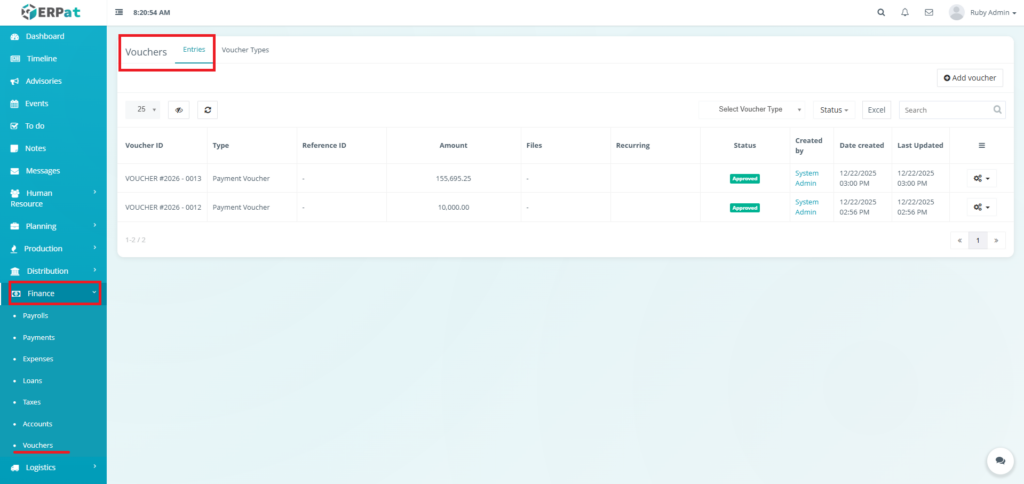Click Approved status badge for voucher 0013
1024x484 pixels.
[x=744, y=178]
